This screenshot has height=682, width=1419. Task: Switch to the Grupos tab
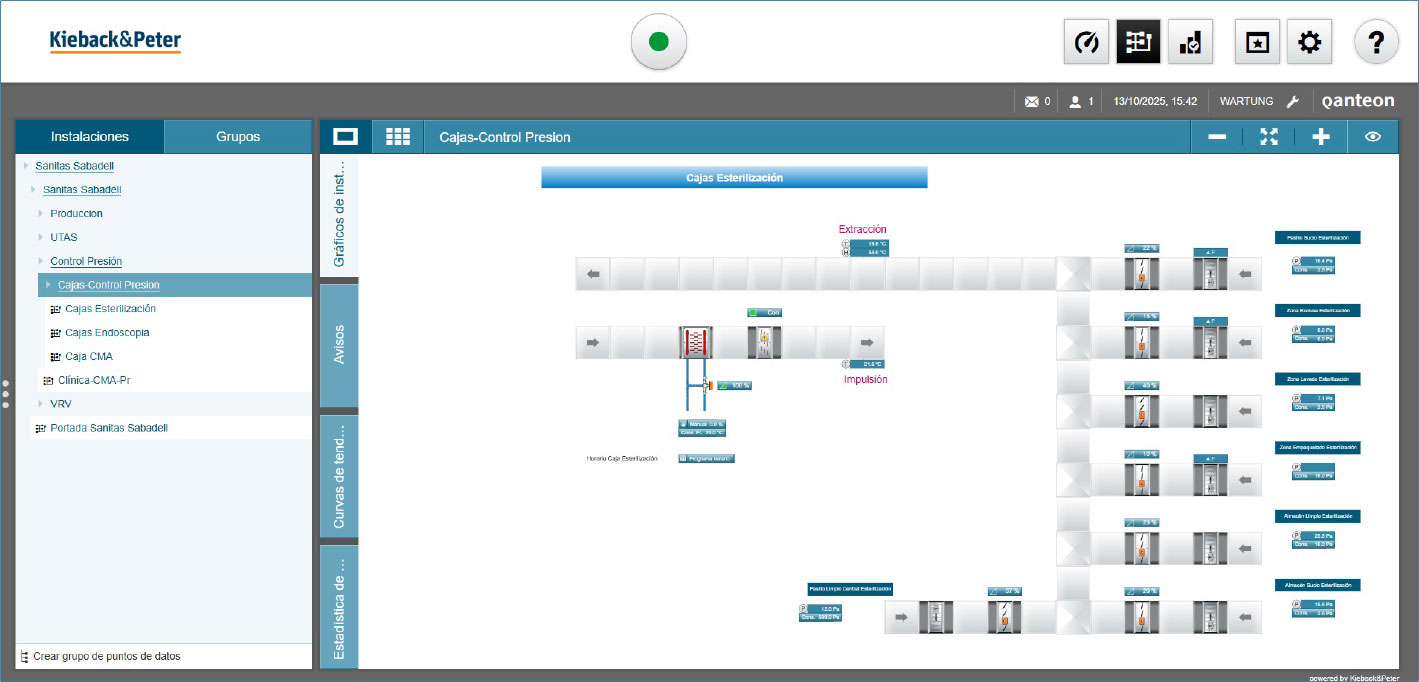(238, 137)
